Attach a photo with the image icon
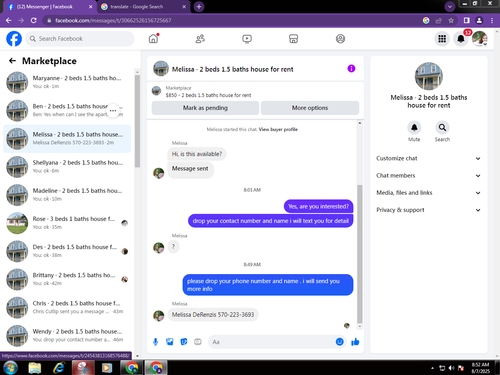The height and width of the screenshot is (375, 500). pos(170,342)
